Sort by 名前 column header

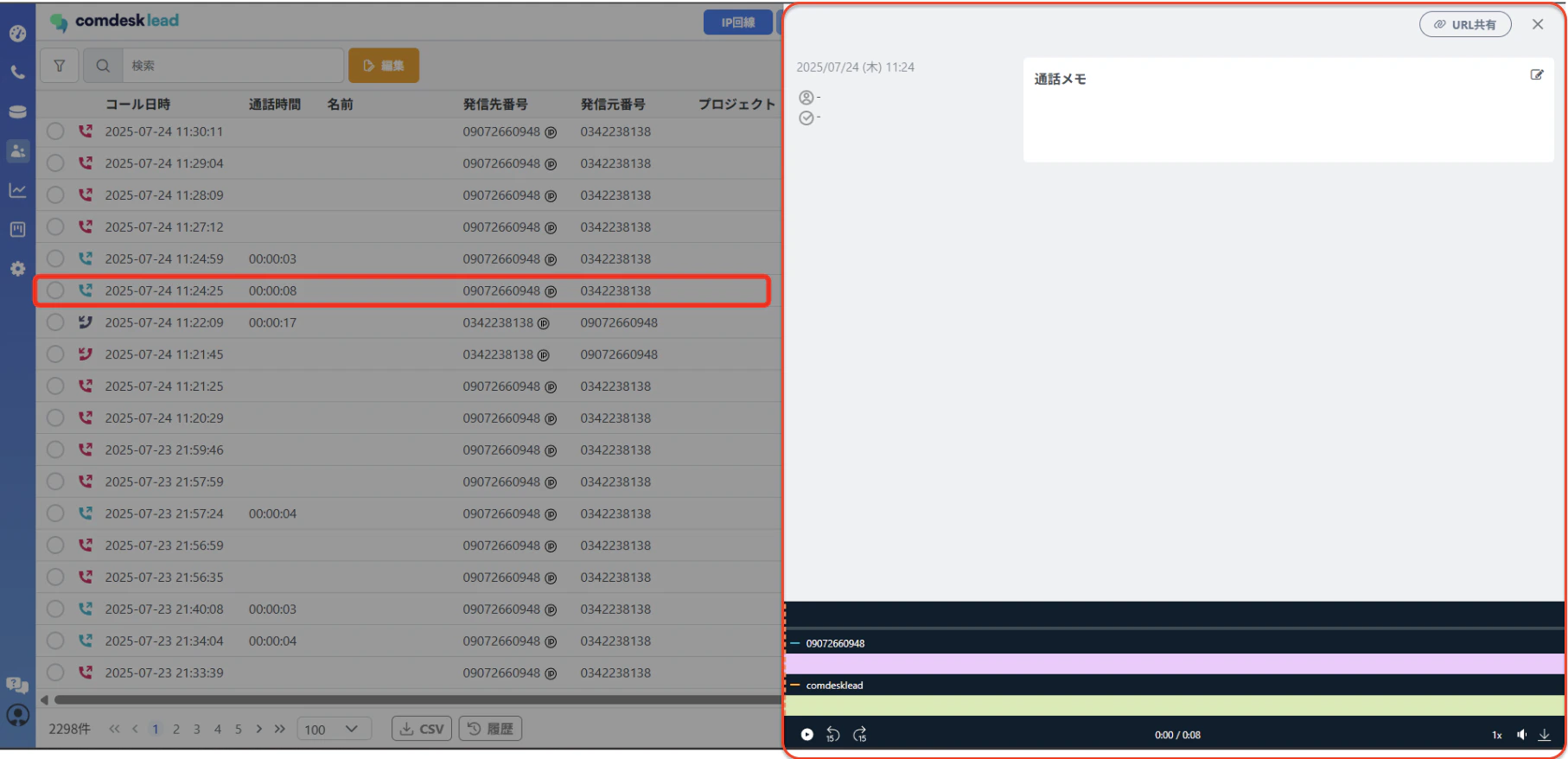[x=340, y=105]
